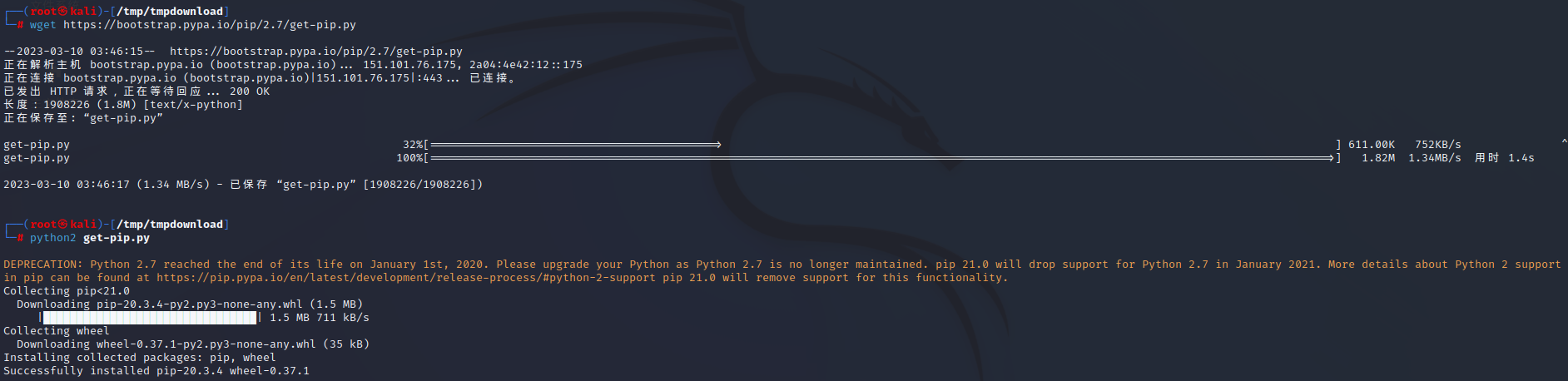
Task: Click the 32% wget download progress bar
Action: tap(576, 145)
